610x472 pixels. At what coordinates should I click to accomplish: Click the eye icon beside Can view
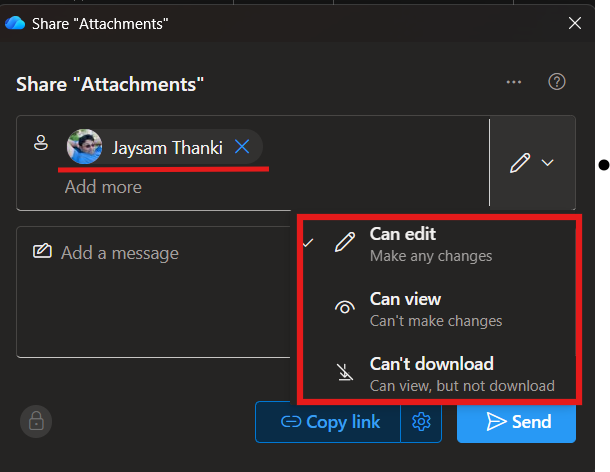pyautogui.click(x=344, y=309)
